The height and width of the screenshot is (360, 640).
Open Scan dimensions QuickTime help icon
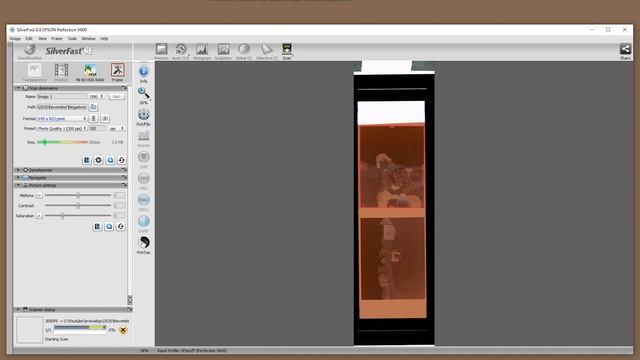110,160
